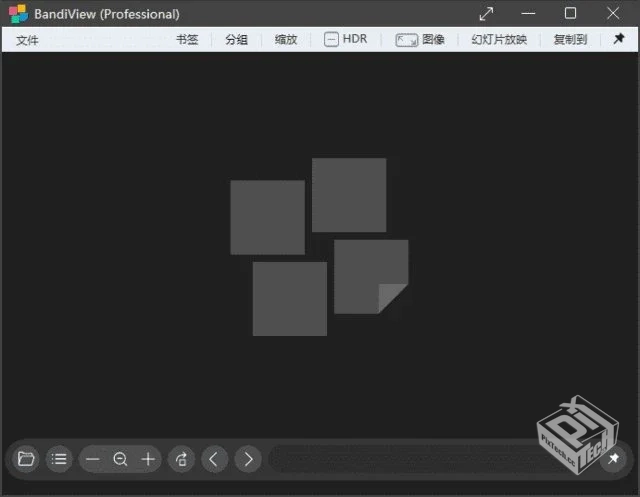Image resolution: width=640 pixels, height=497 pixels.
Task: Close the BandiView window
Action: point(613,13)
